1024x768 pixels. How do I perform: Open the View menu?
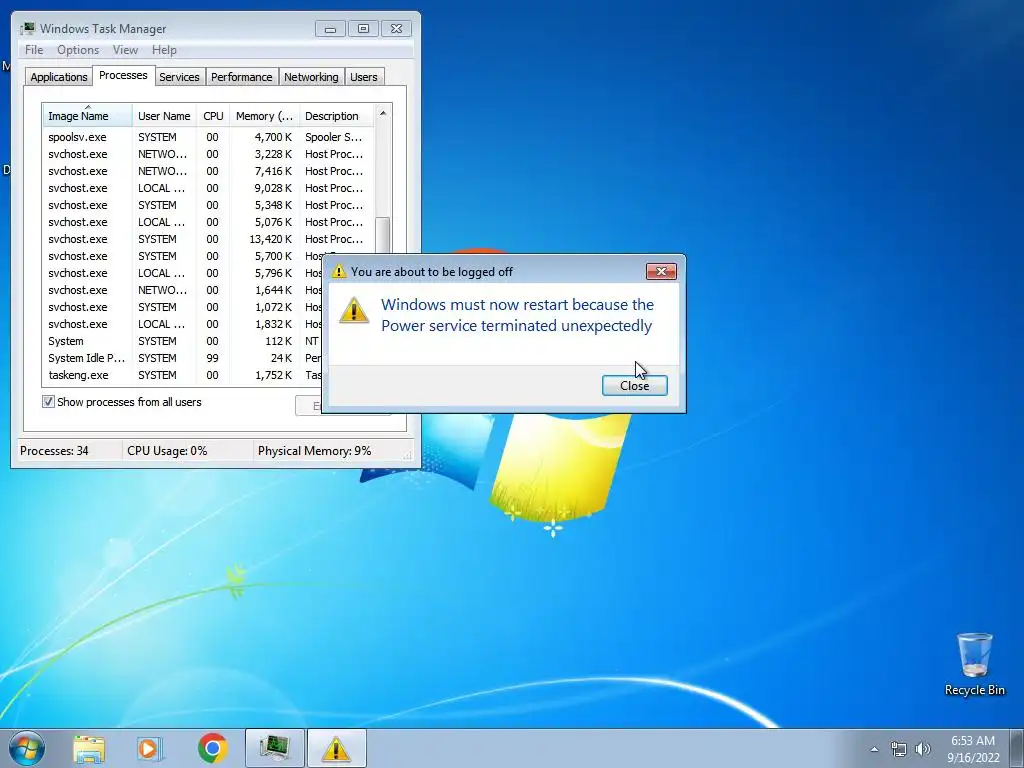(x=125, y=50)
